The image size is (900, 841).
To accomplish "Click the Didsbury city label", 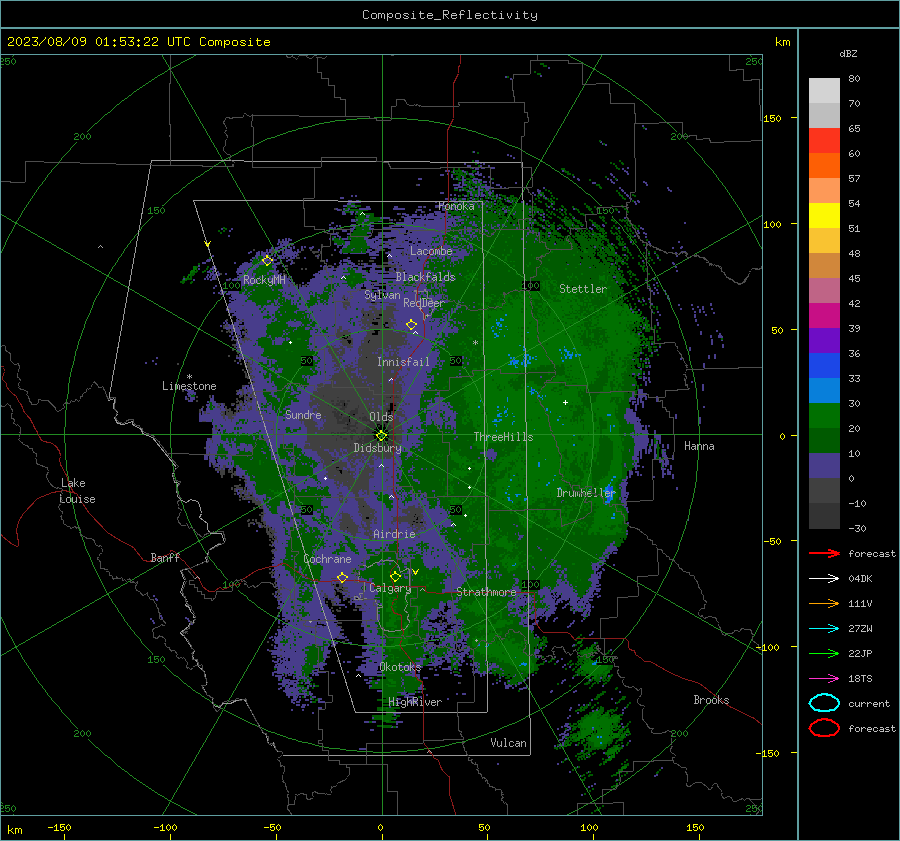I will coord(377,448).
